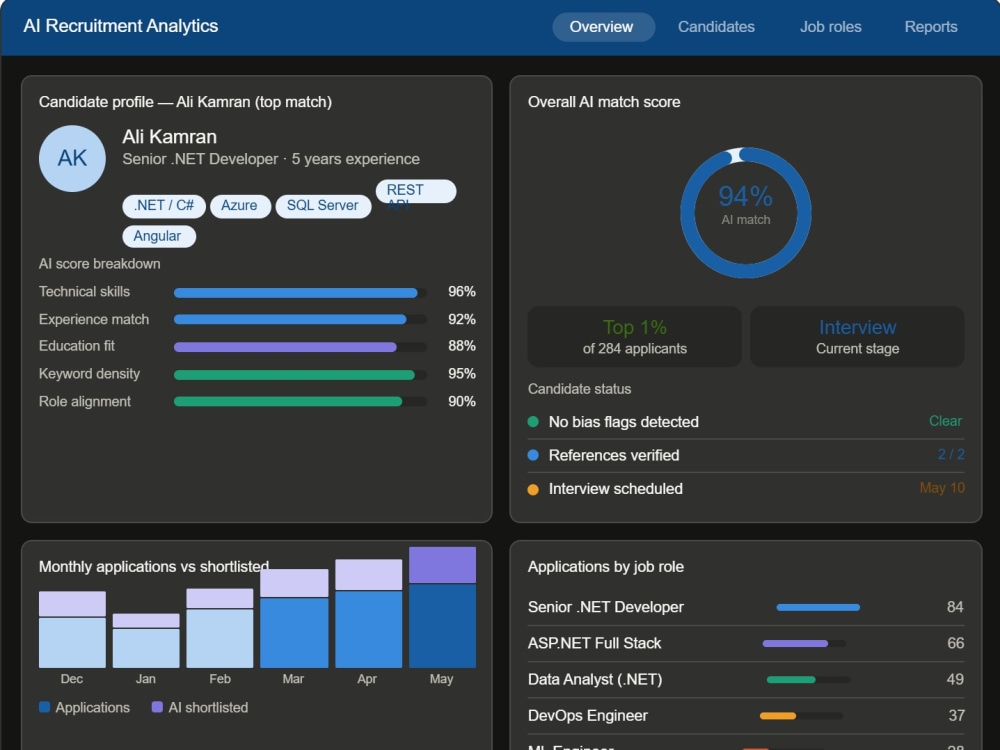
Task: Click the DevOps Engineer role row
Action: click(746, 716)
